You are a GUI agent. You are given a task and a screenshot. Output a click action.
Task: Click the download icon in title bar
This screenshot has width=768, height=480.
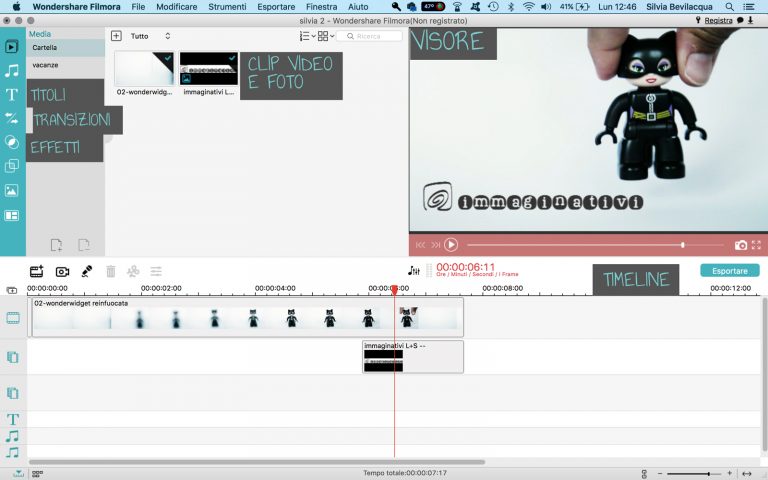click(750, 20)
